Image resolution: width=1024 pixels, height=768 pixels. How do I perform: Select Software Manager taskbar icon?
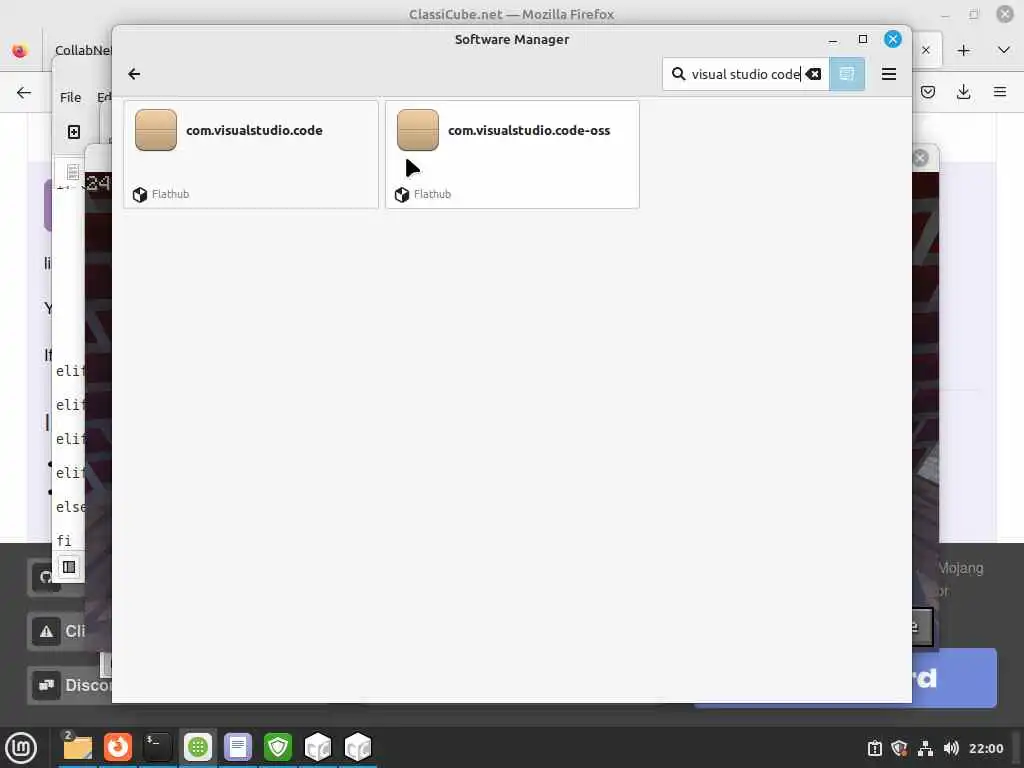point(198,747)
